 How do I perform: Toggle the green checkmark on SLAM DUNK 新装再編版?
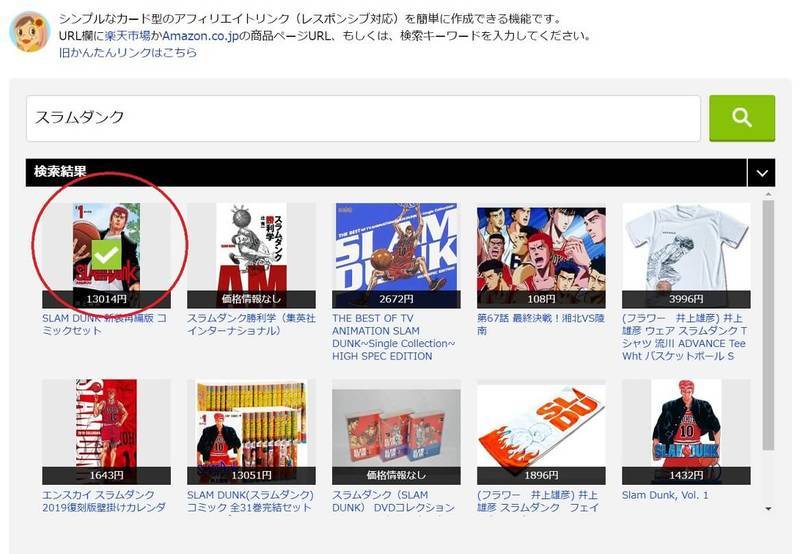106,254
